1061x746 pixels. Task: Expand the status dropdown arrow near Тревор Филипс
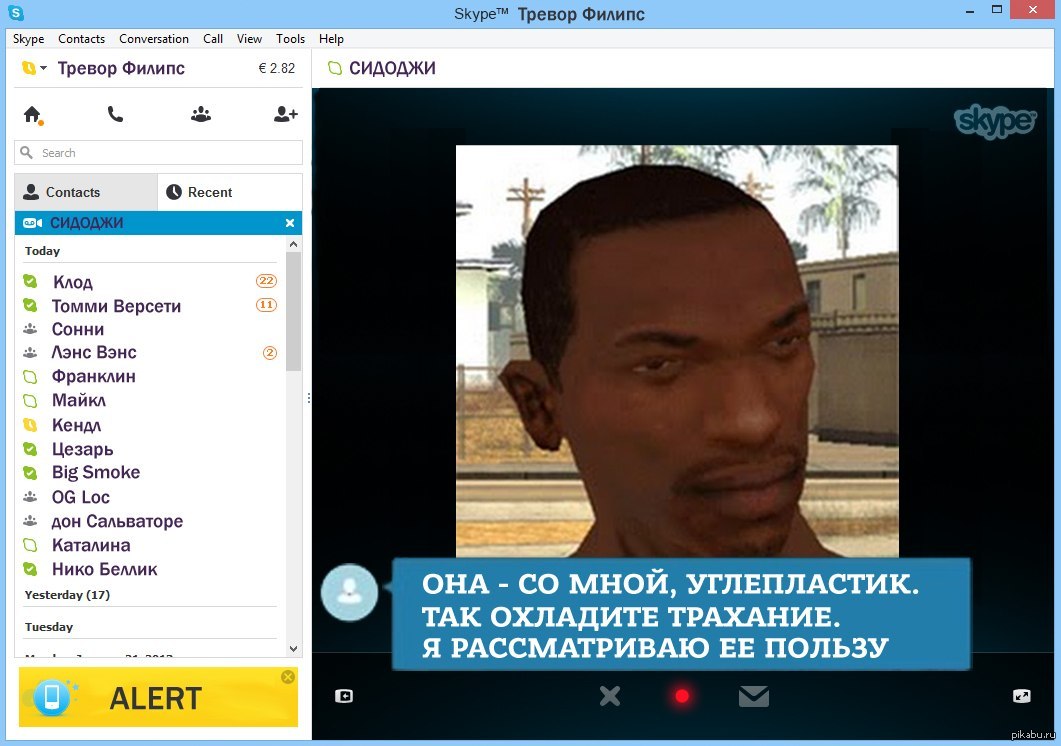[43, 68]
